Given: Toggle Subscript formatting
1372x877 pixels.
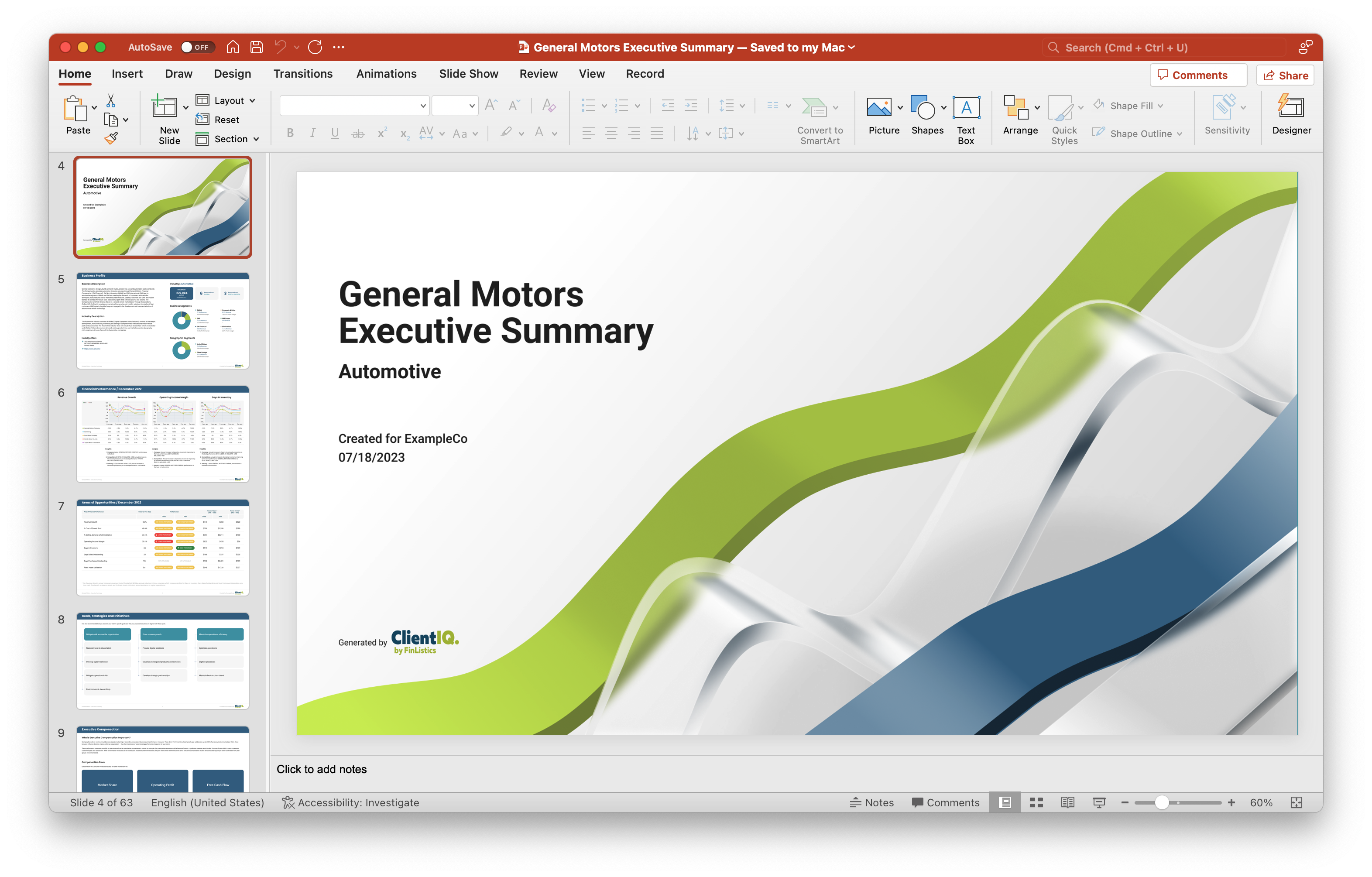Looking at the screenshot, I should tap(405, 134).
